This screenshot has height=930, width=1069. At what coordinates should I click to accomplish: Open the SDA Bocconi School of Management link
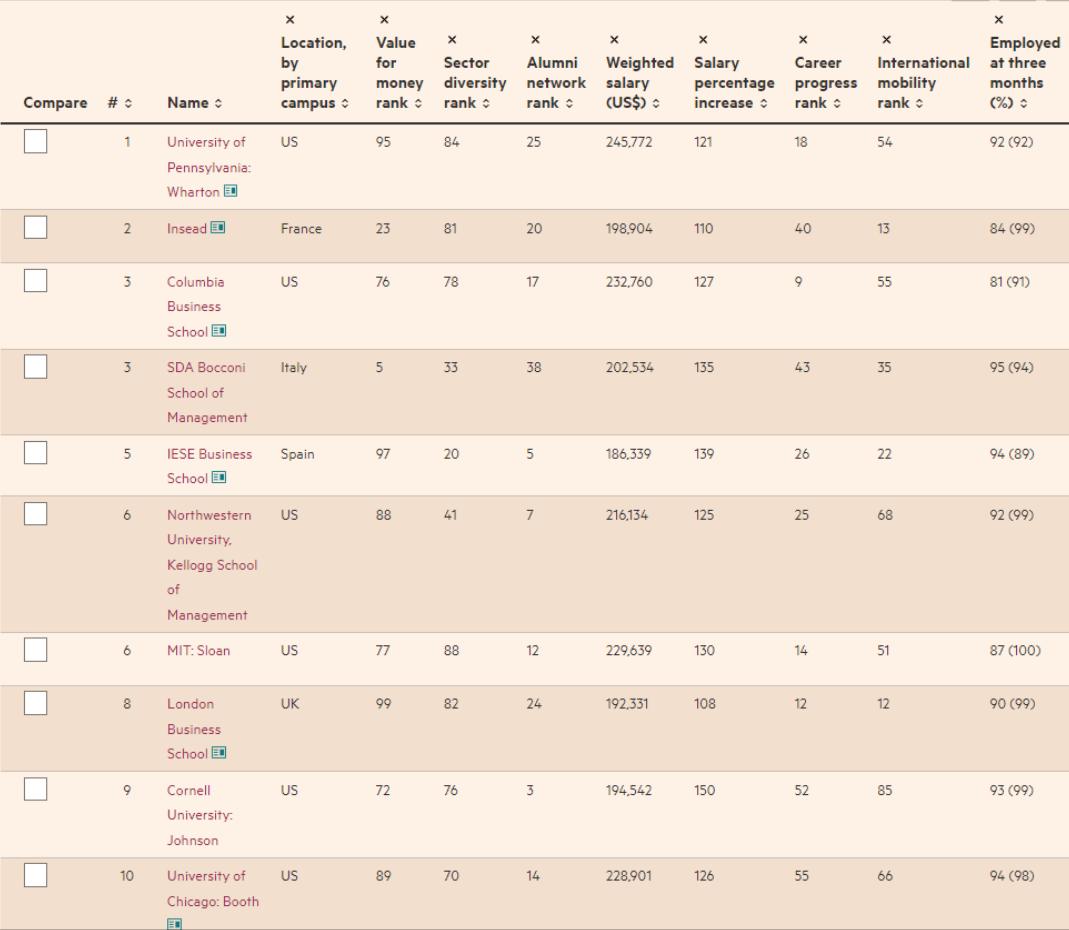point(206,392)
